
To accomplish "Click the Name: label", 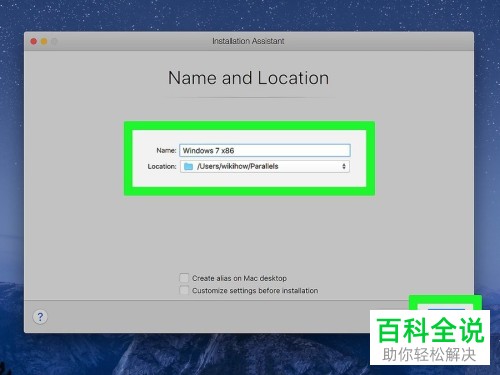I will coord(166,150).
